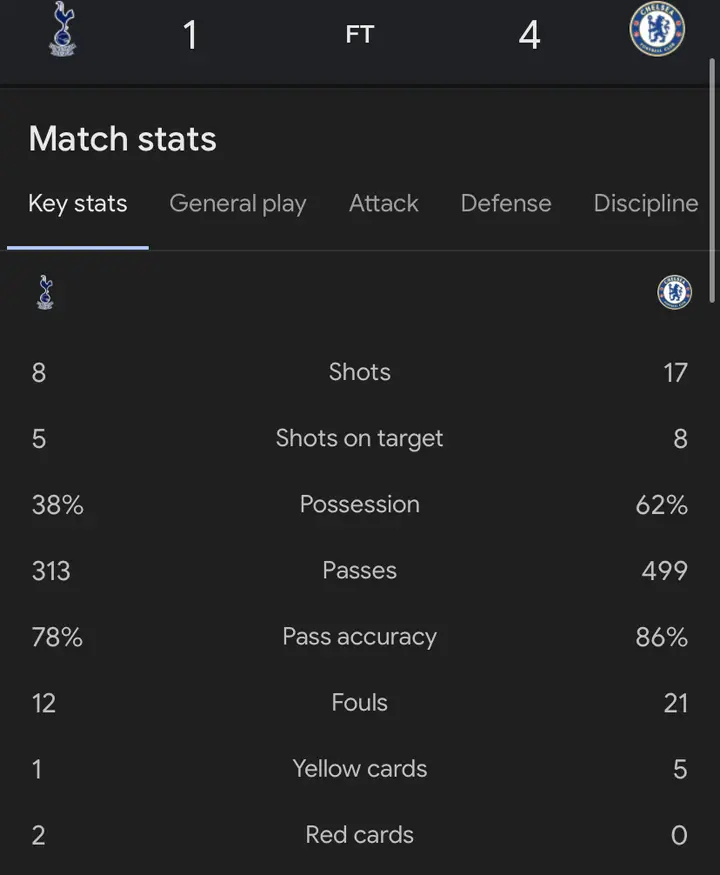This screenshot has height=875, width=720.
Task: Click the Red cards label
Action: point(360,835)
